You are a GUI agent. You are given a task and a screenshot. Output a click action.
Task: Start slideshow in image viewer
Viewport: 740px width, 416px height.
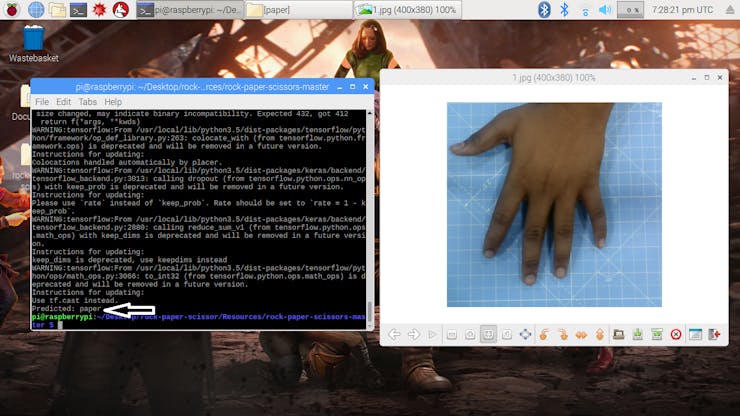coord(432,334)
